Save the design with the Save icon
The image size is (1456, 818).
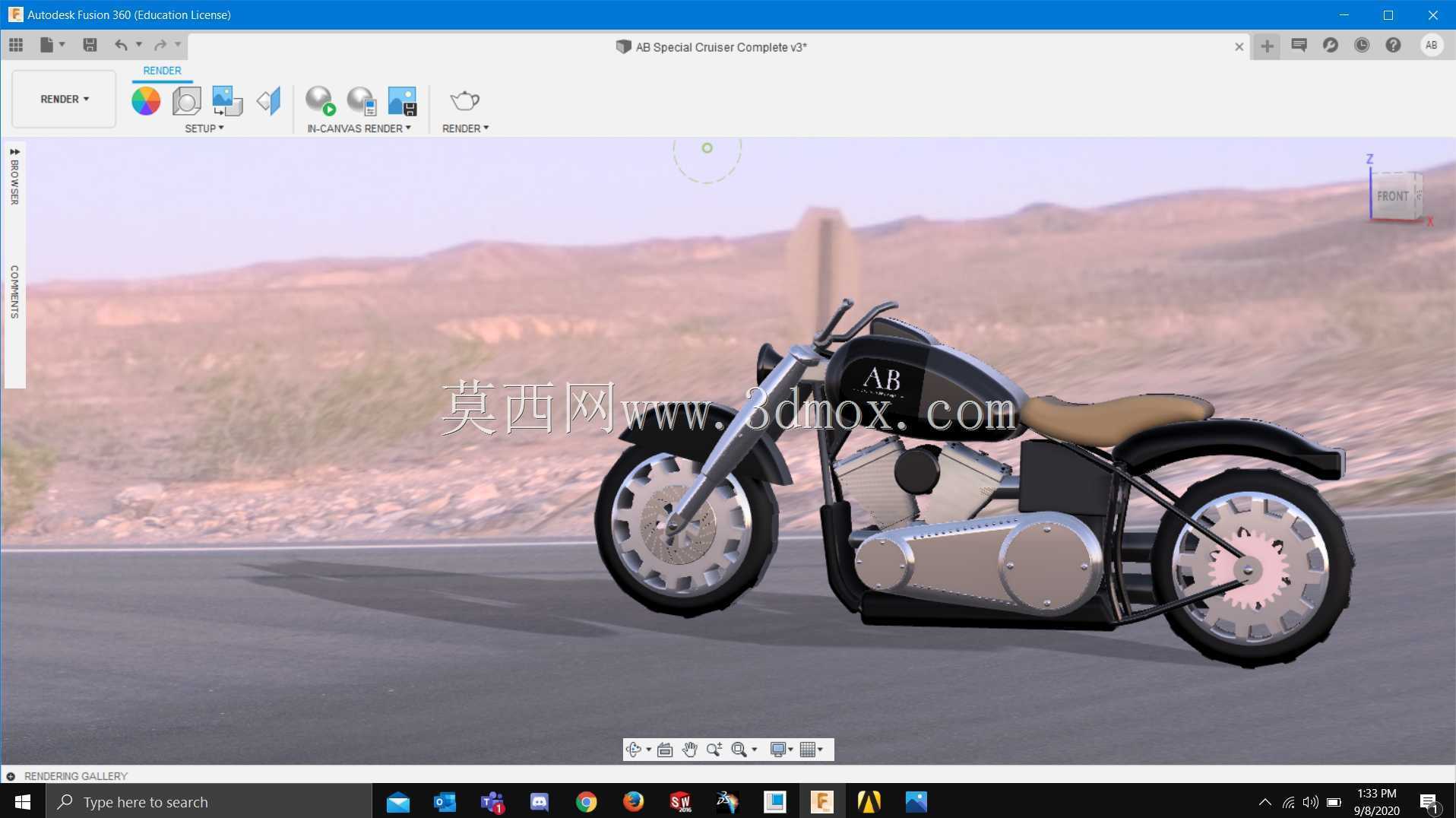(90, 45)
